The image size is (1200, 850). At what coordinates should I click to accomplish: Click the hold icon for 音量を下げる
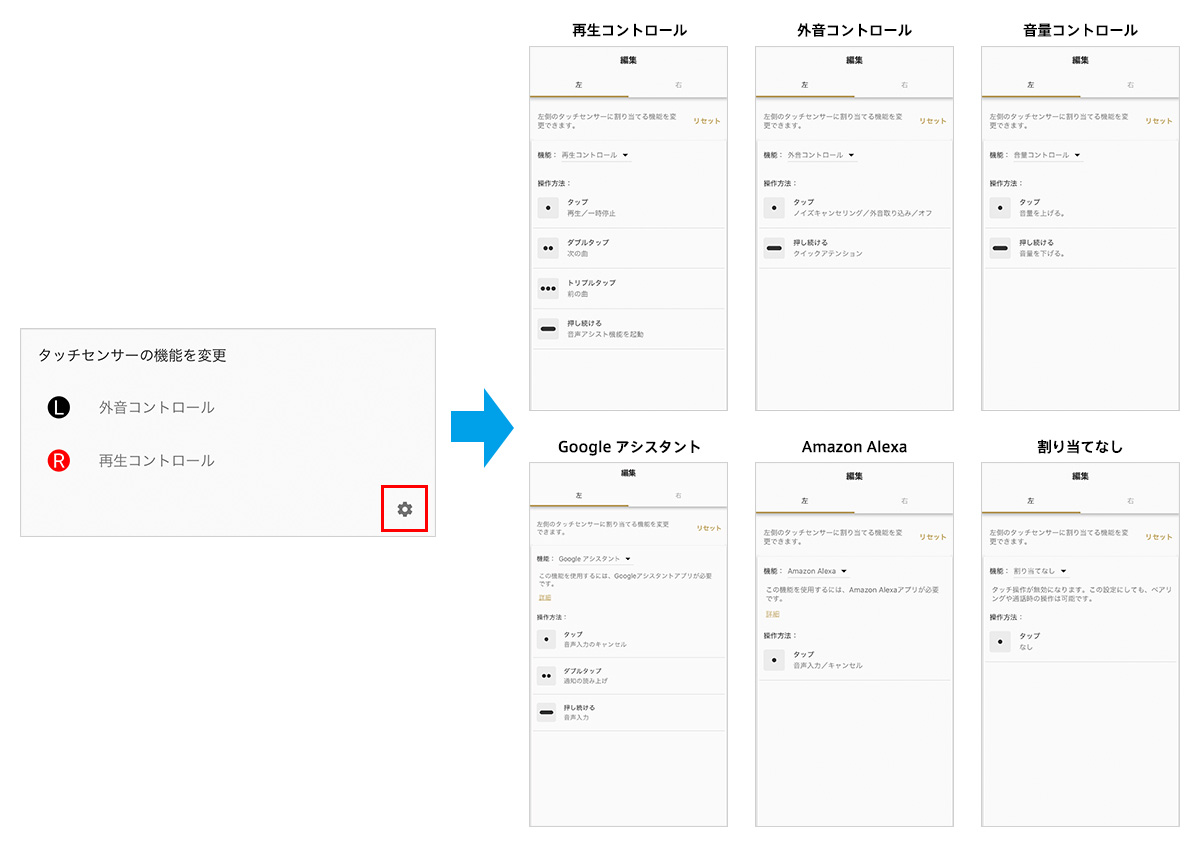1000,248
